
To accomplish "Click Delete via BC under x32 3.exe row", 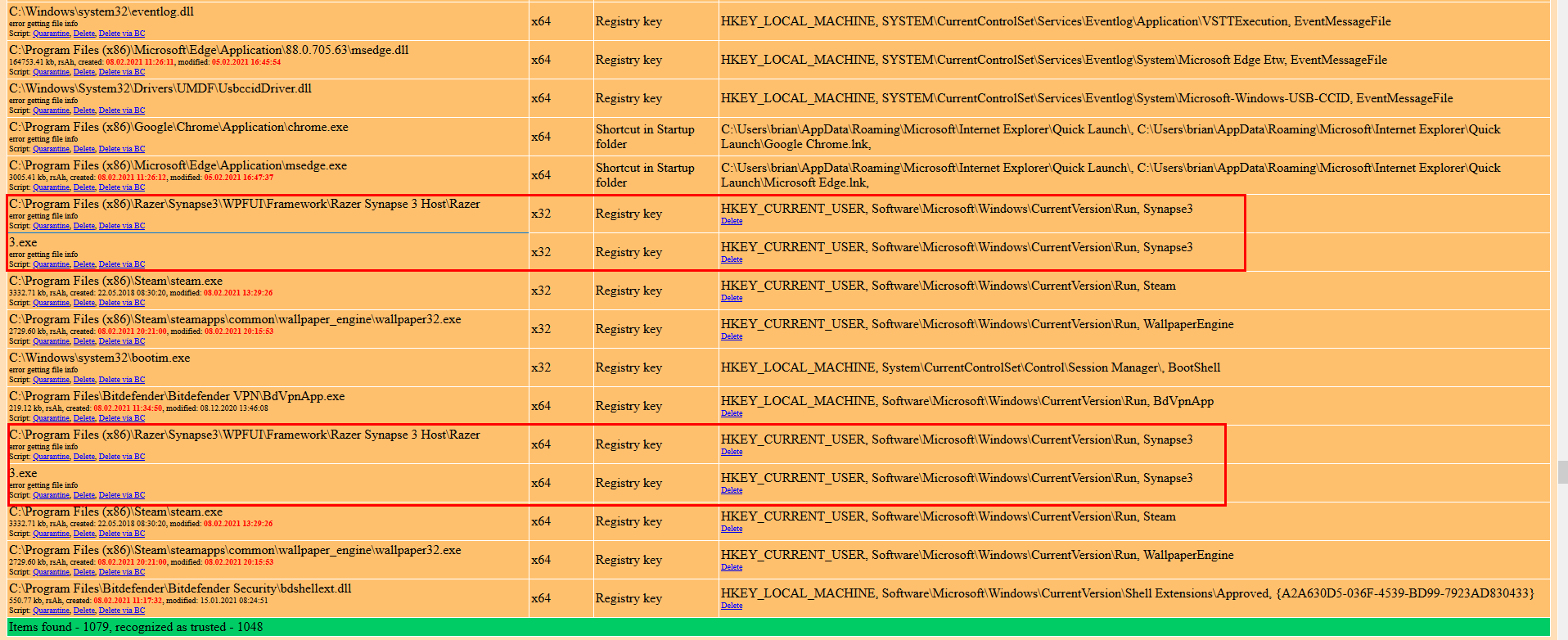I will 122,264.
